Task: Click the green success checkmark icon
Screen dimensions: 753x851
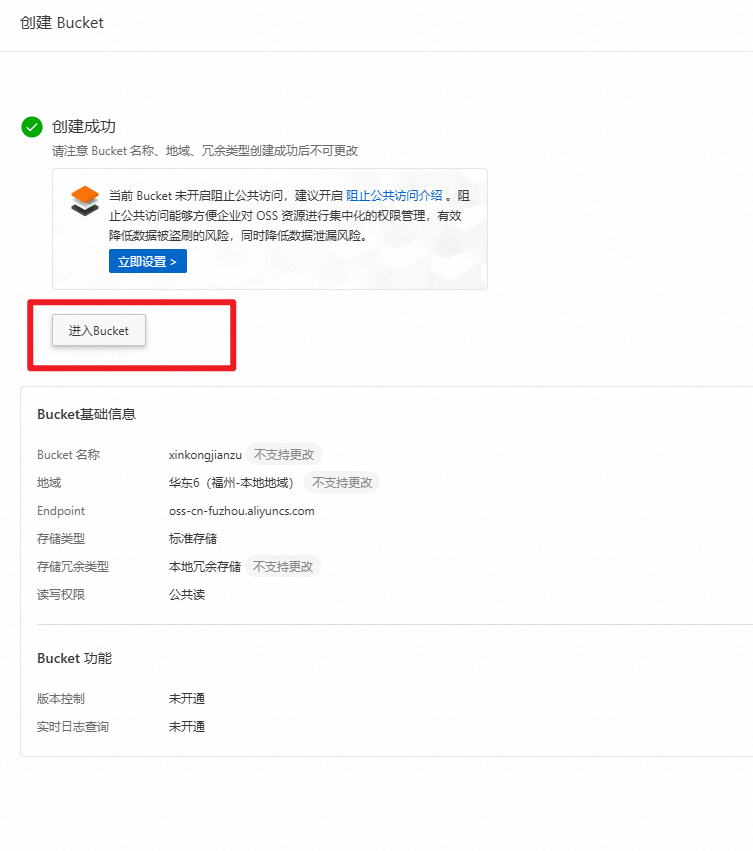Action: (32, 127)
